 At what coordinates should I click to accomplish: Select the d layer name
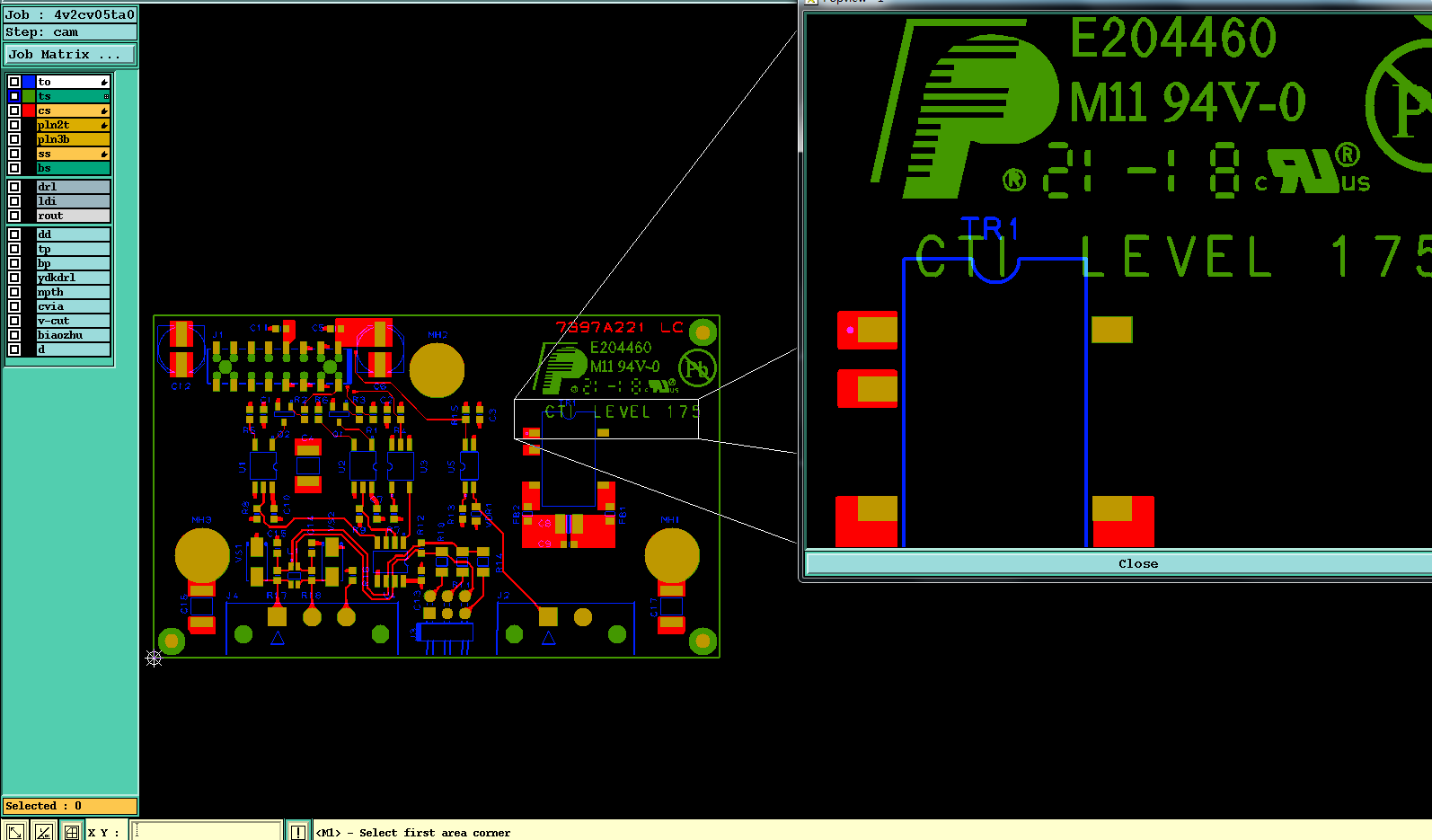(x=73, y=349)
